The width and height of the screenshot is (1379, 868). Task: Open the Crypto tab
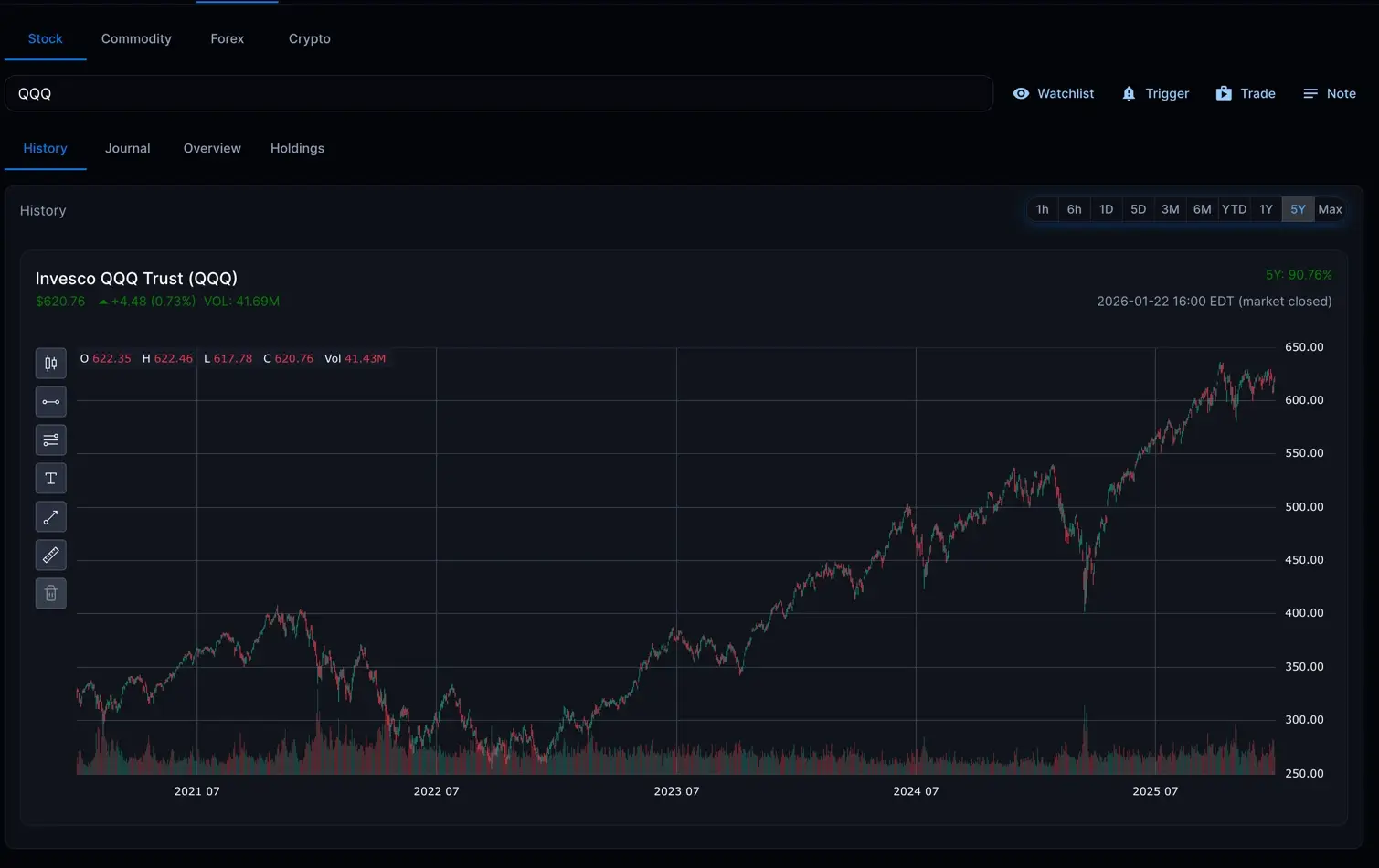(310, 38)
